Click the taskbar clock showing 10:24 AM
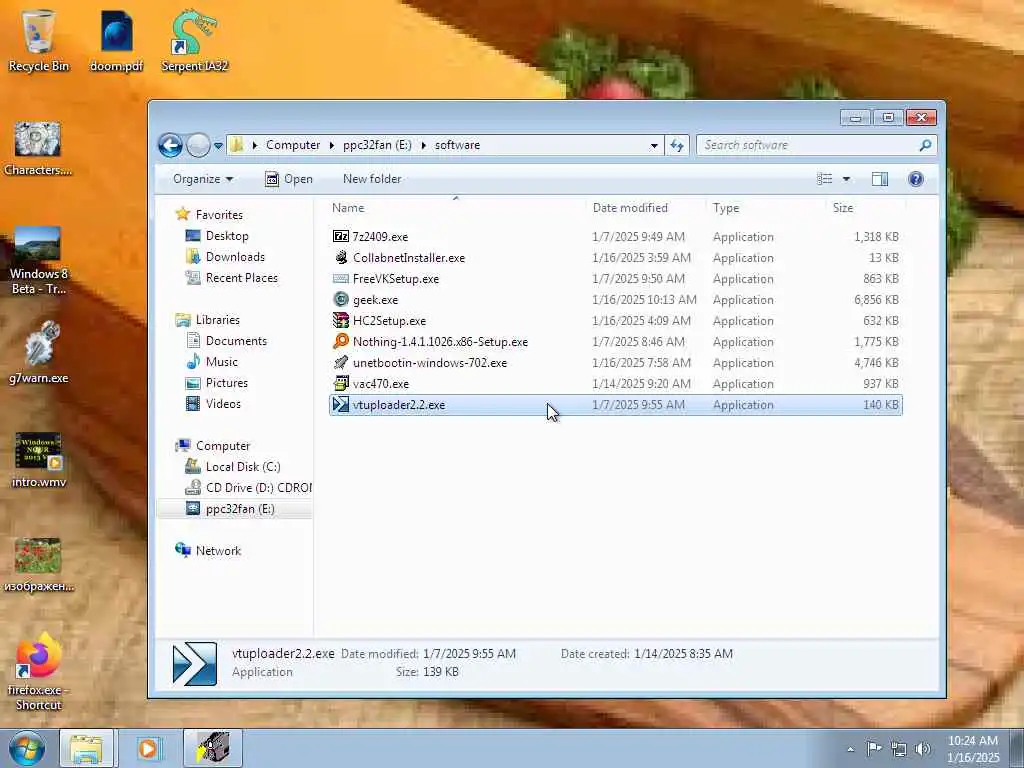This screenshot has width=1024, height=768. (973, 749)
